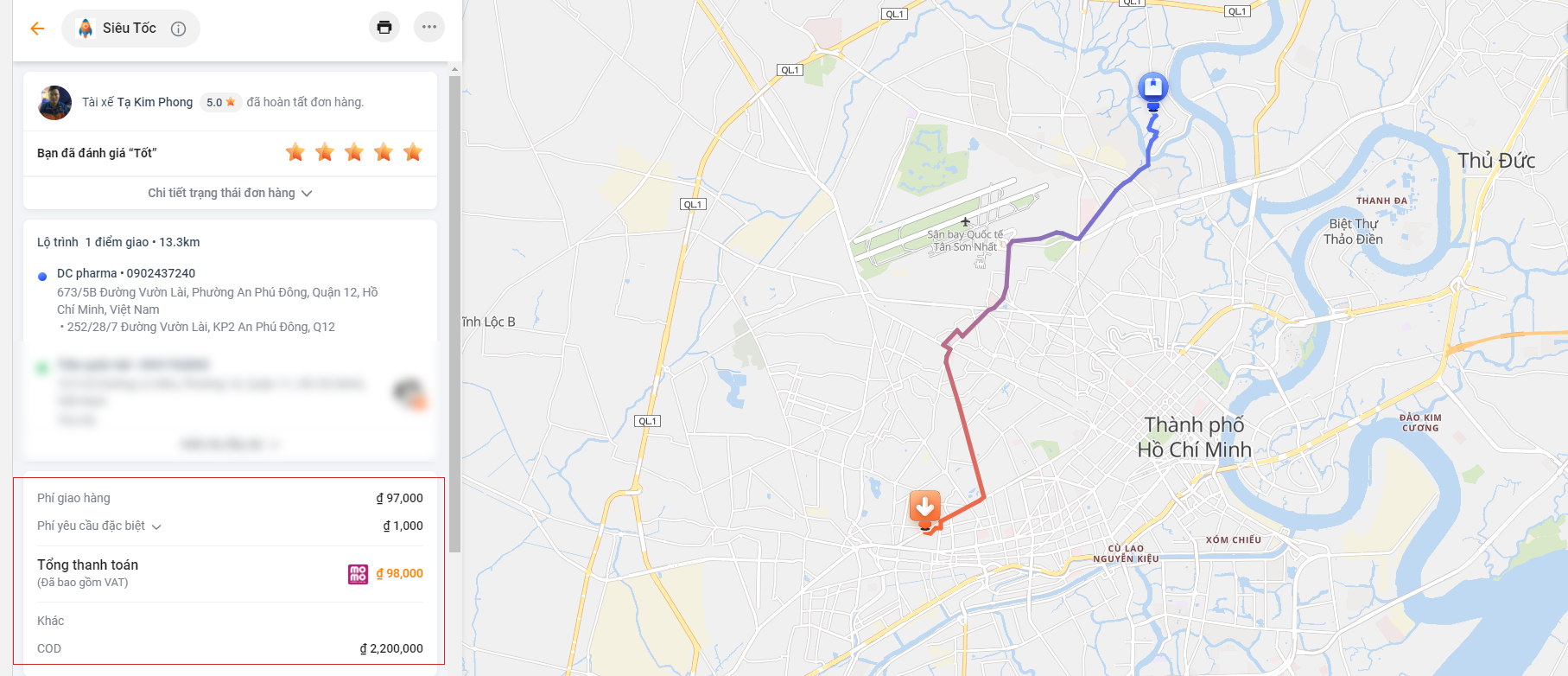1568x676 pixels.
Task: Open the three-dot more options menu
Action: pyautogui.click(x=429, y=27)
